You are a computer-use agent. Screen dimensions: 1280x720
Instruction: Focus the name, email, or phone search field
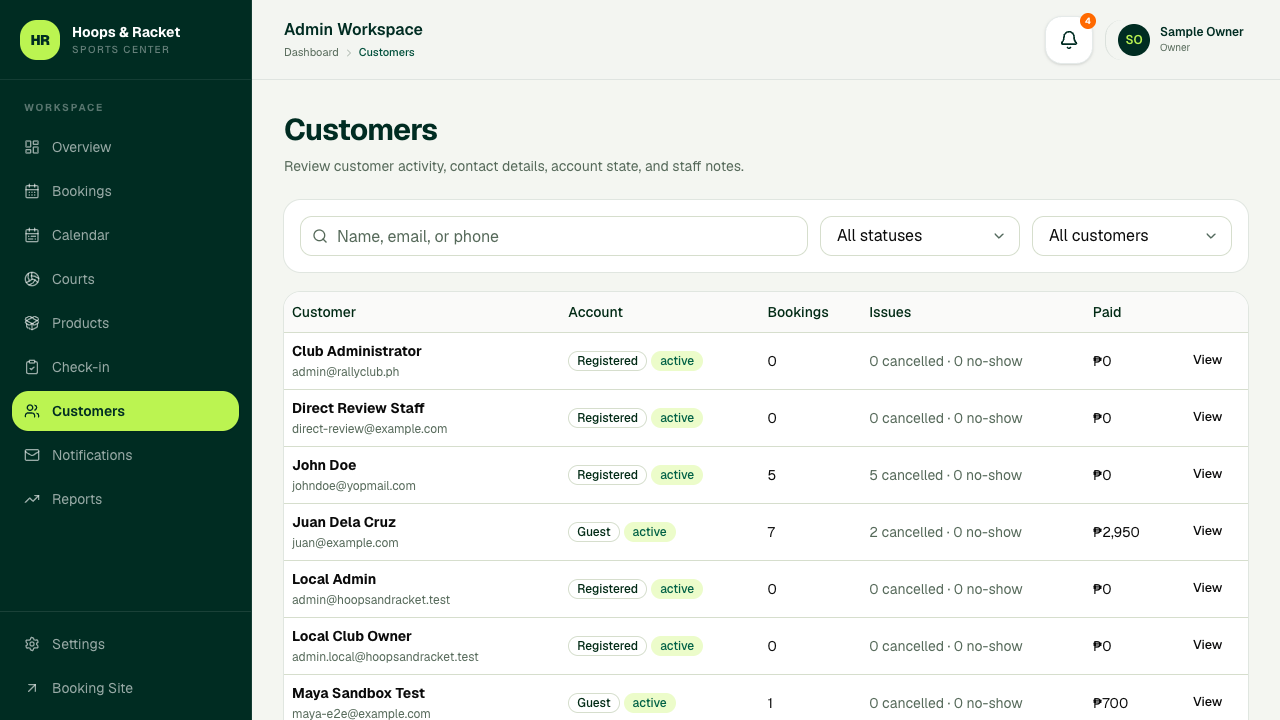tap(554, 236)
